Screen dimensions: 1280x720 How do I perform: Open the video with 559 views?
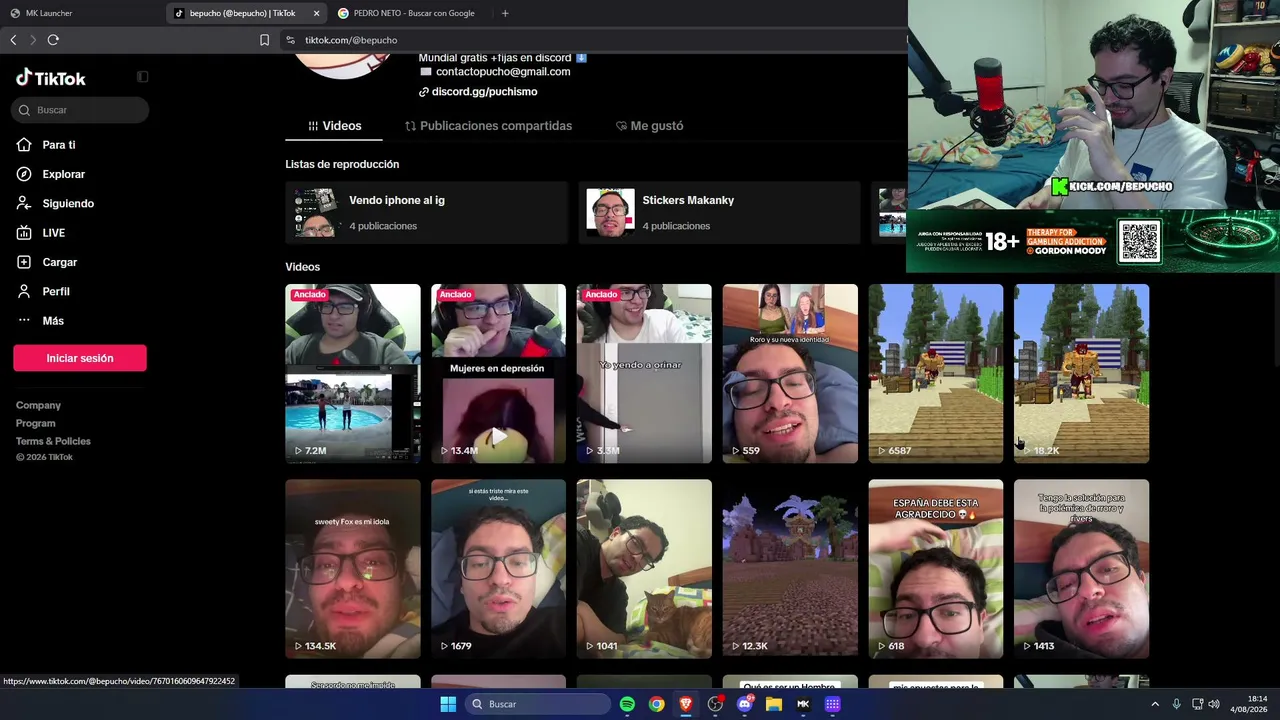point(790,373)
